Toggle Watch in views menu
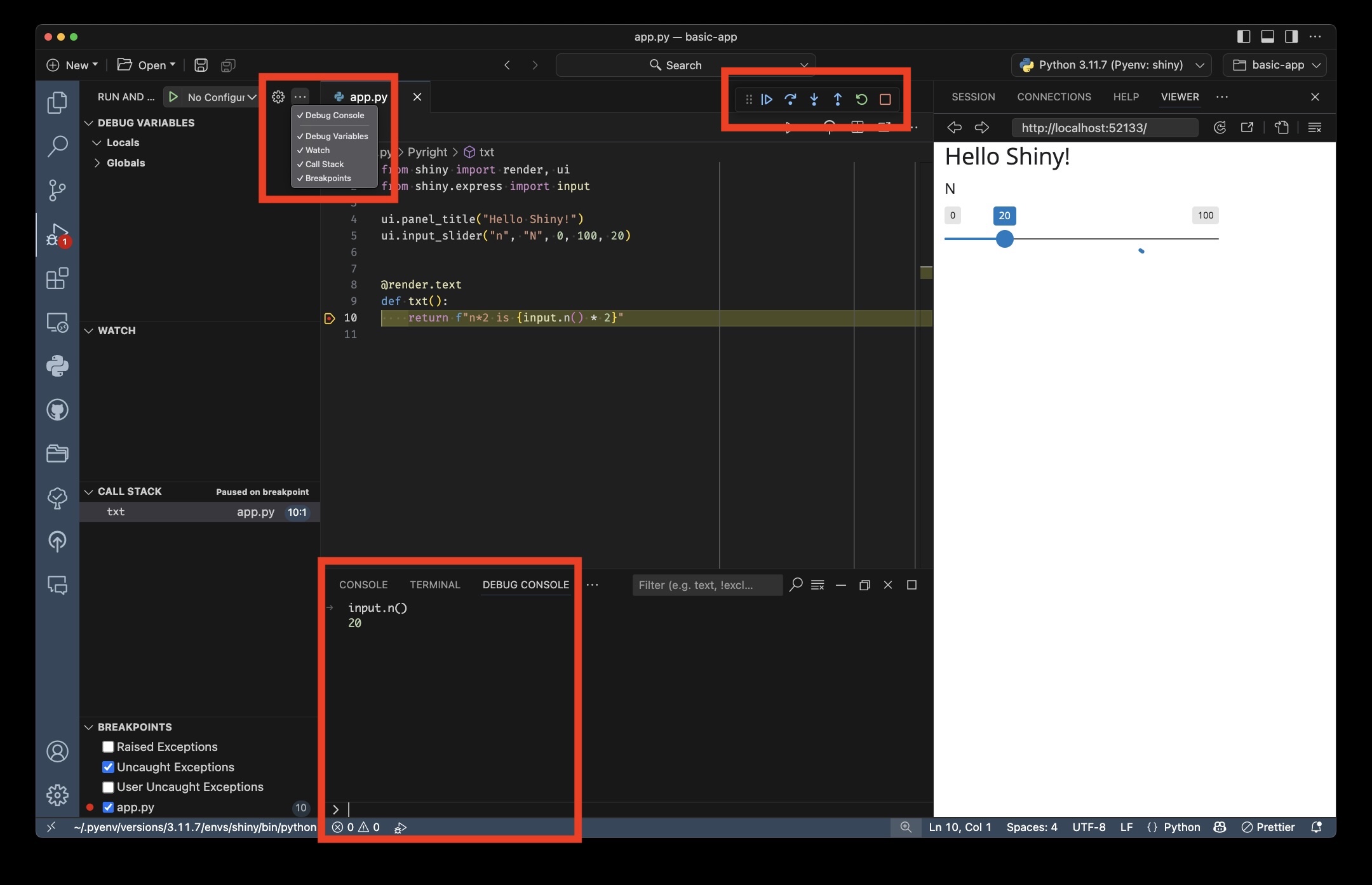 coord(334,150)
